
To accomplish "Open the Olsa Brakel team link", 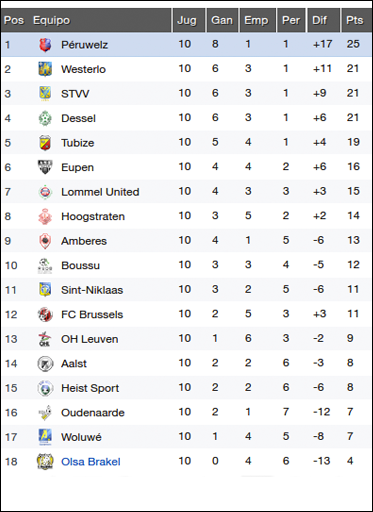I will coord(91,462).
